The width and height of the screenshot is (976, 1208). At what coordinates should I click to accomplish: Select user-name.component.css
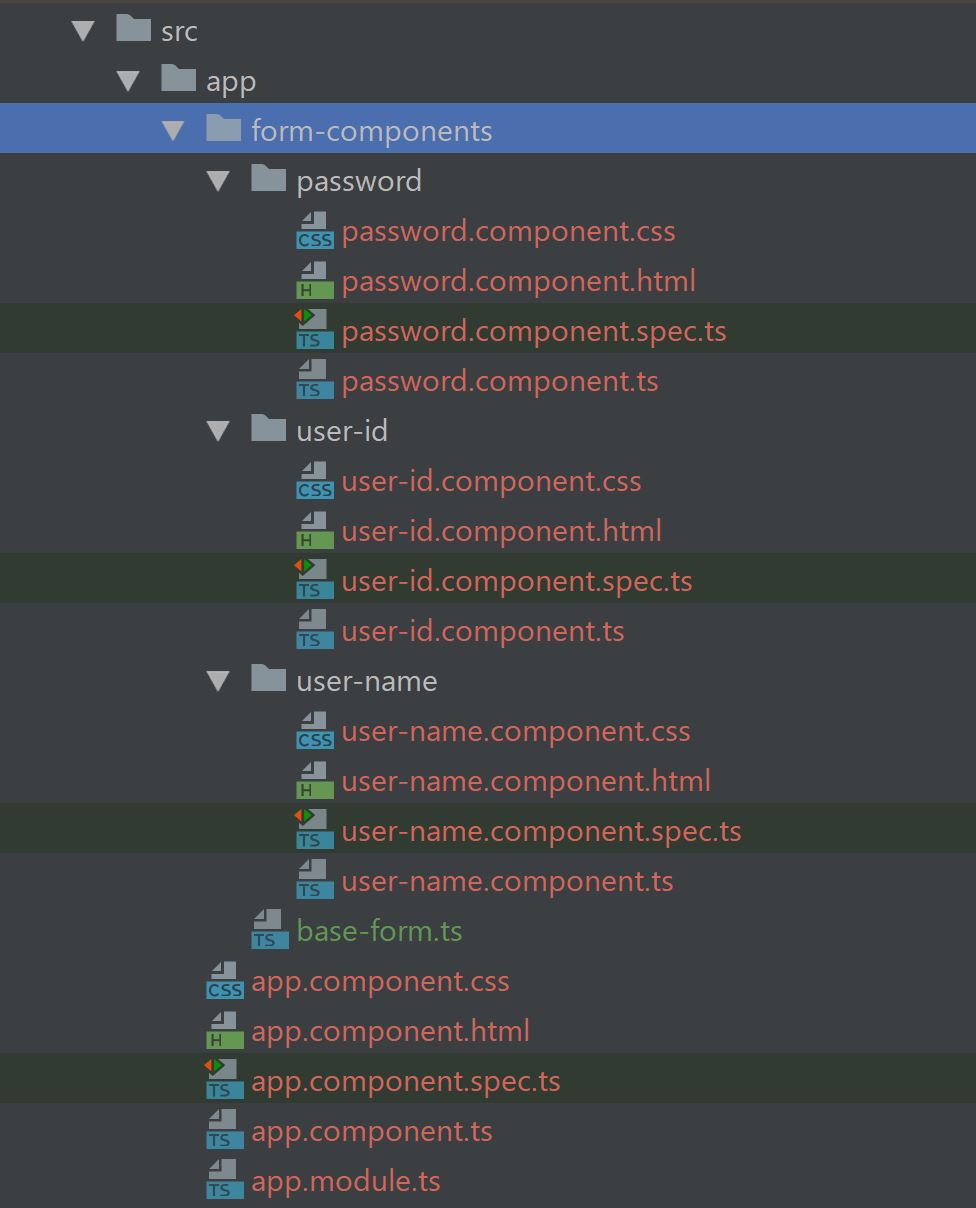[x=515, y=731]
